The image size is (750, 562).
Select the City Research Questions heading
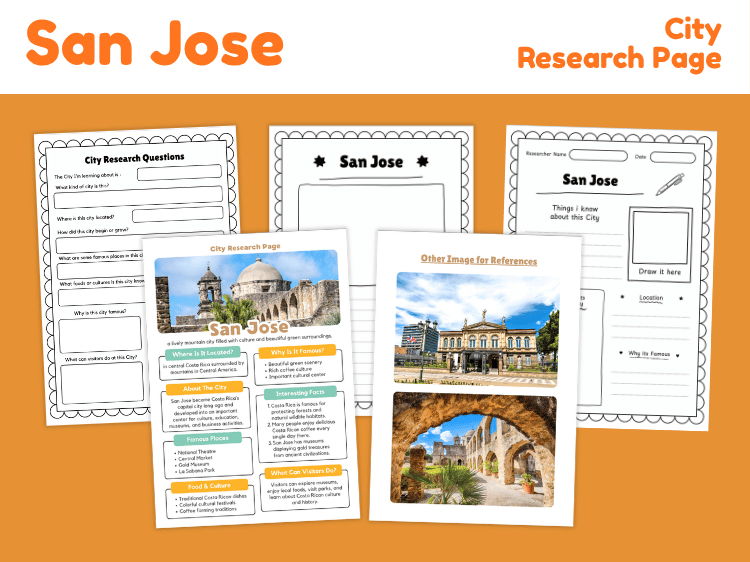(x=134, y=158)
